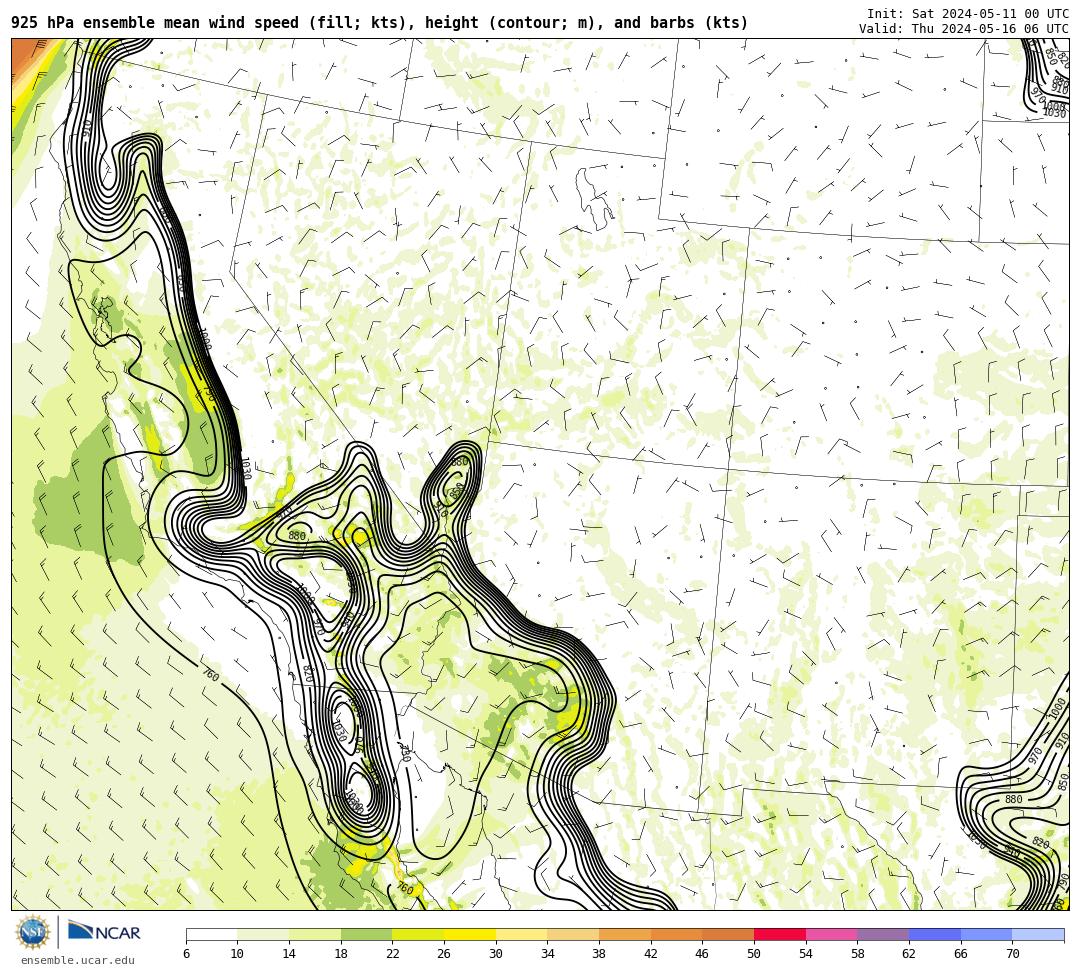Select the Init: Sat 2024-05-11 00 UTC text
Screen dimensions: 1080x973
pos(968,14)
